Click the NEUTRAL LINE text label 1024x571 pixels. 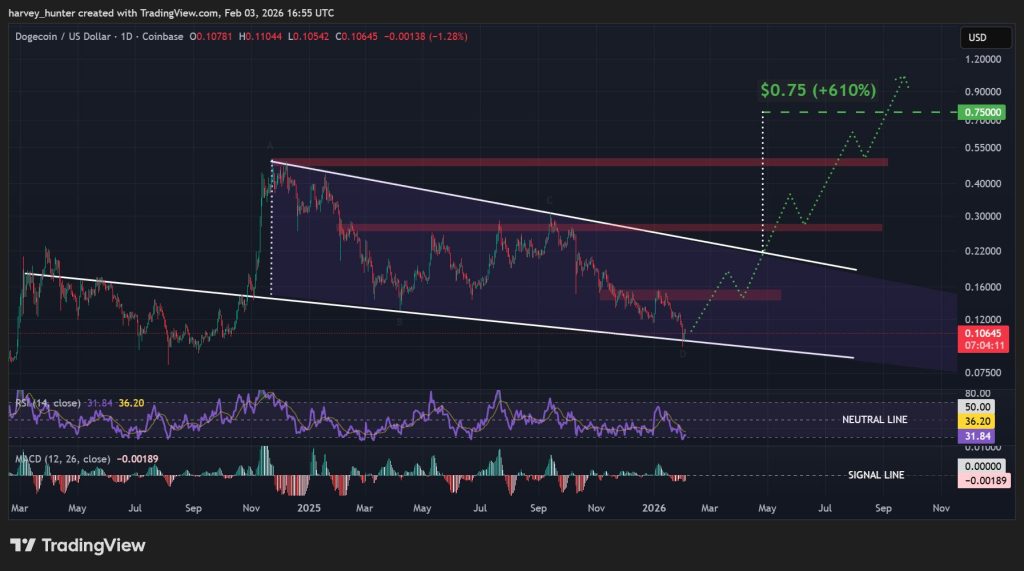(875, 420)
